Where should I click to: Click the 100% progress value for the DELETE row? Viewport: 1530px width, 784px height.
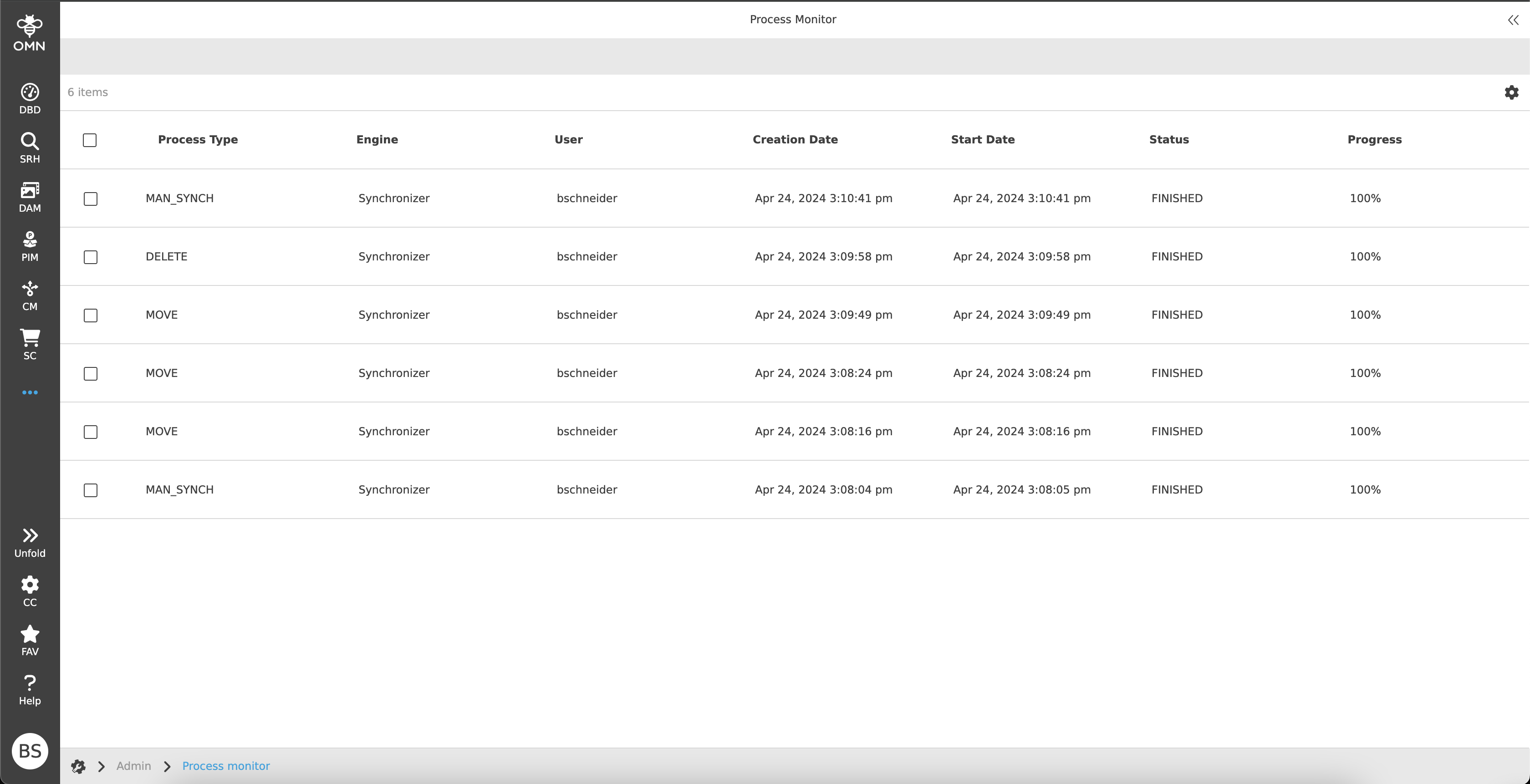click(1364, 257)
